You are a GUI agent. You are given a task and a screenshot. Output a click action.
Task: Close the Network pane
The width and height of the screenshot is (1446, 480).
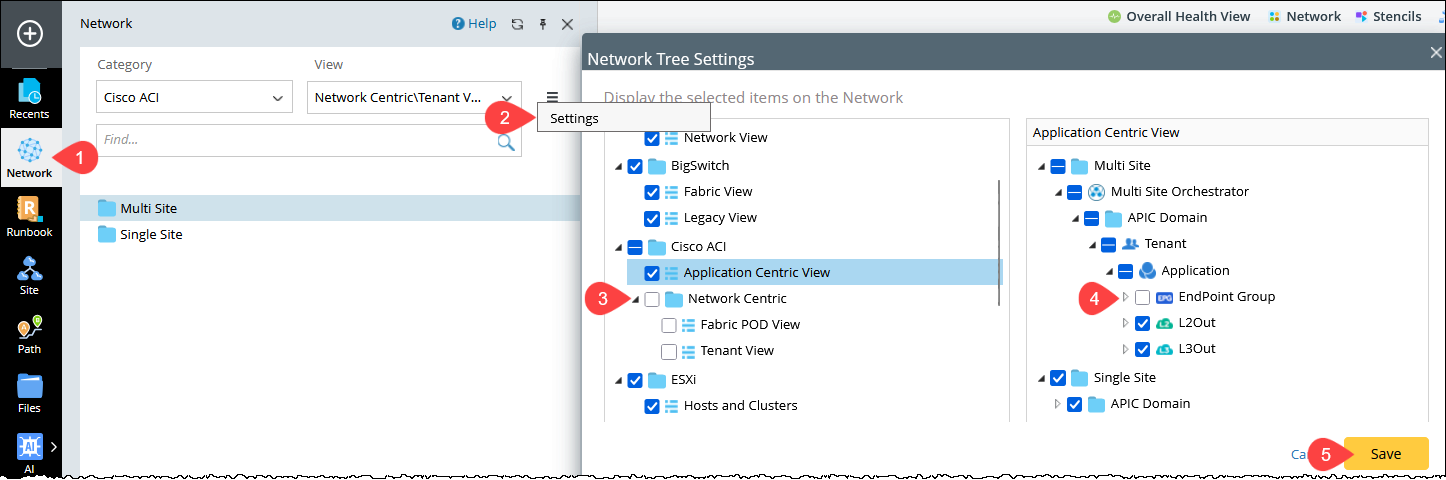567,24
